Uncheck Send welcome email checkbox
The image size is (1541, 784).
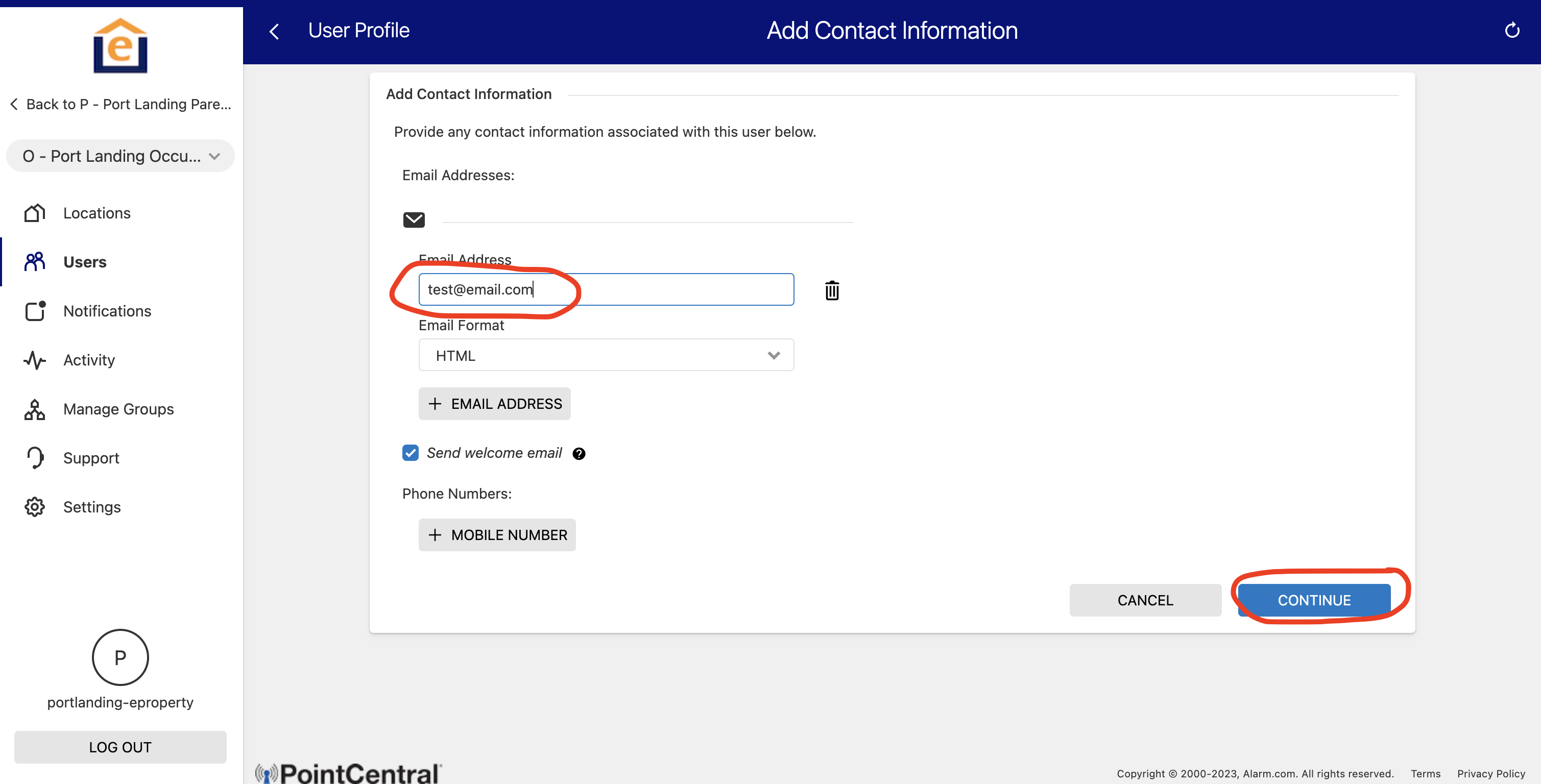point(411,453)
